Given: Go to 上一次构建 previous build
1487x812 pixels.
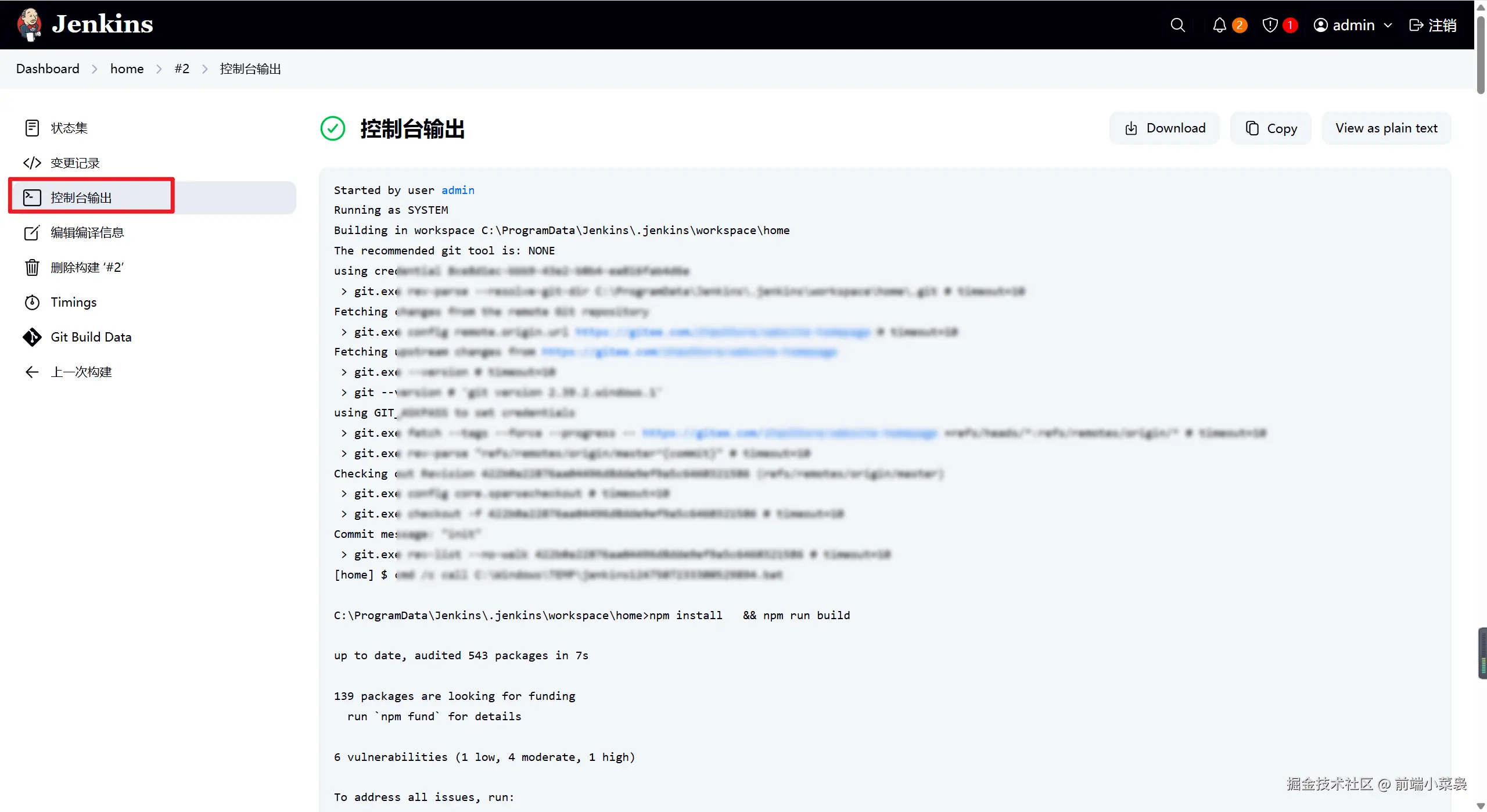Looking at the screenshot, I should click(81, 372).
